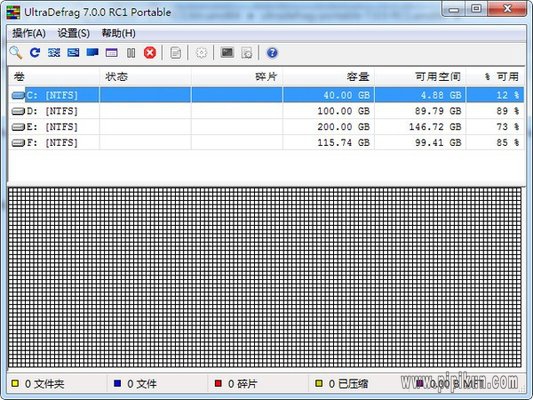Click the boot time scan icon
533x400 pixels.
click(227, 53)
